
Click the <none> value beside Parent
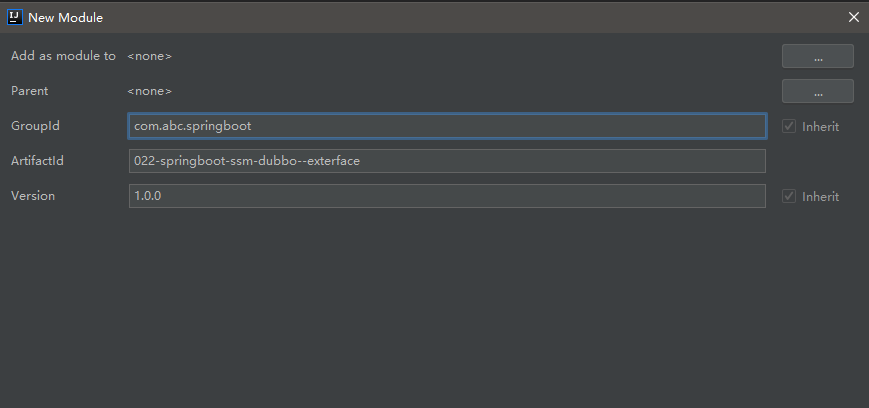click(149, 91)
